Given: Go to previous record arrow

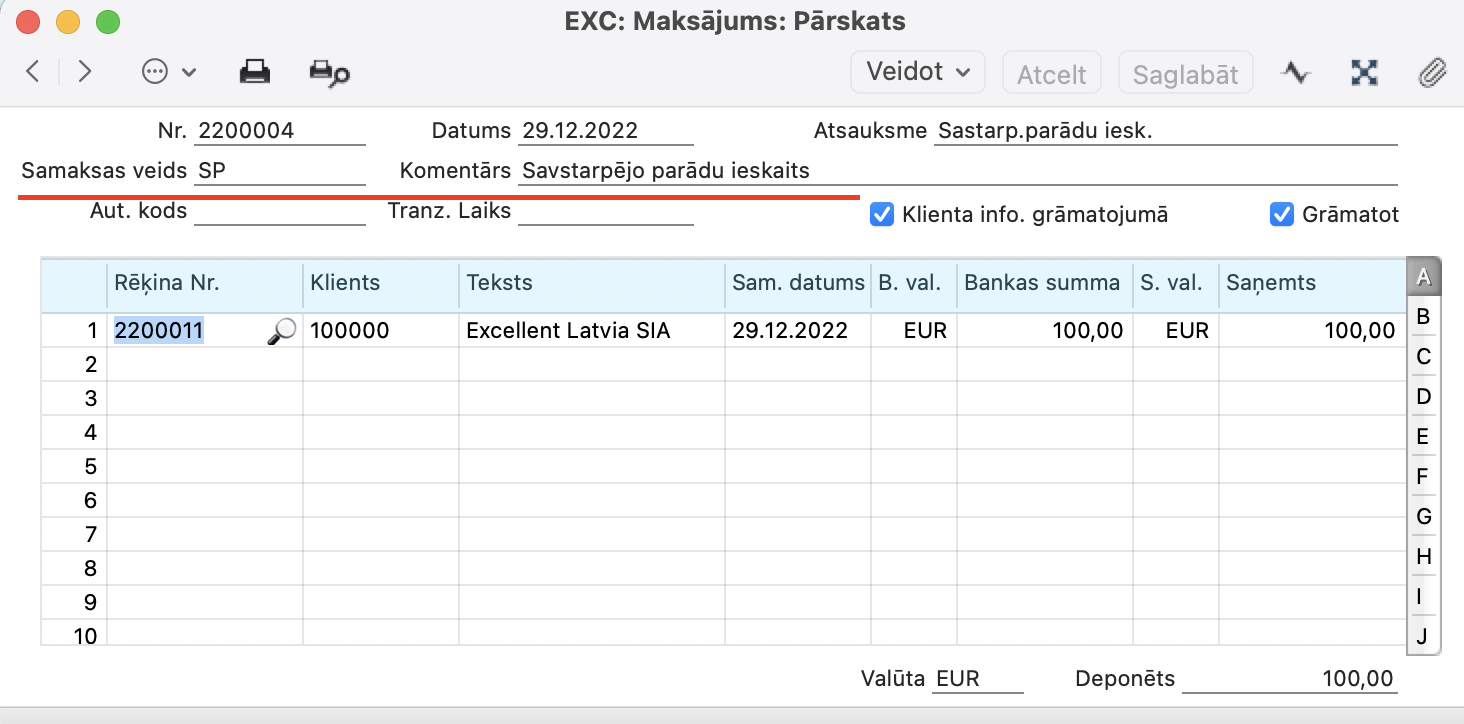Looking at the screenshot, I should [x=33, y=72].
